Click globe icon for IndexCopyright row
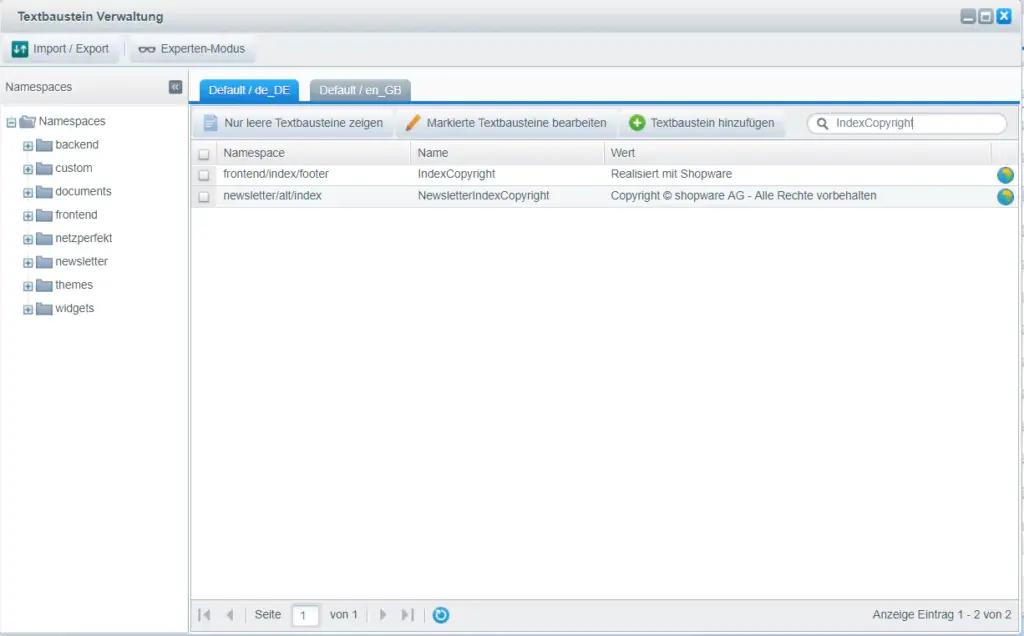1024x636 pixels. pos(1005,175)
